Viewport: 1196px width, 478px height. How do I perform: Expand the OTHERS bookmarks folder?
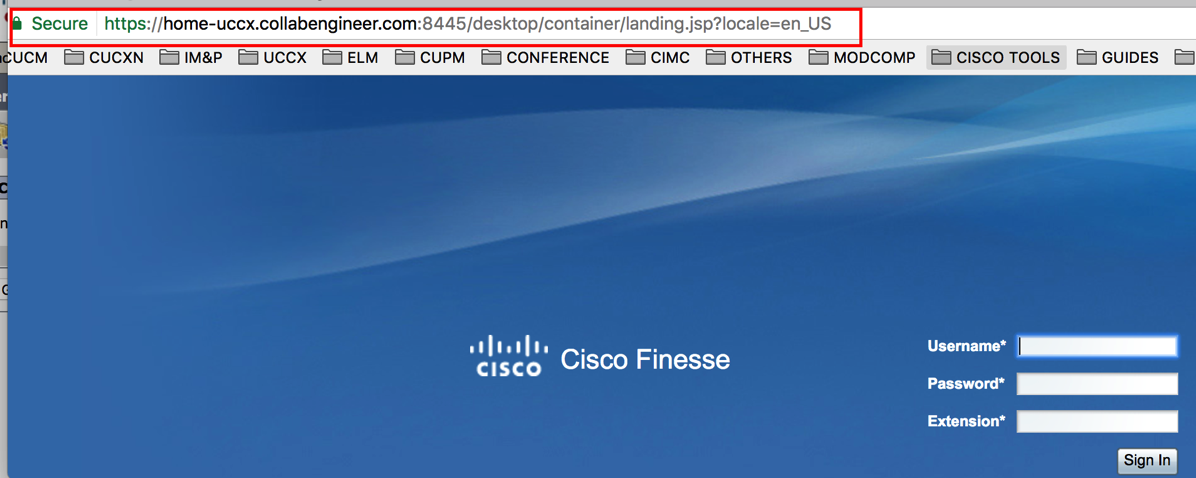tap(749, 57)
